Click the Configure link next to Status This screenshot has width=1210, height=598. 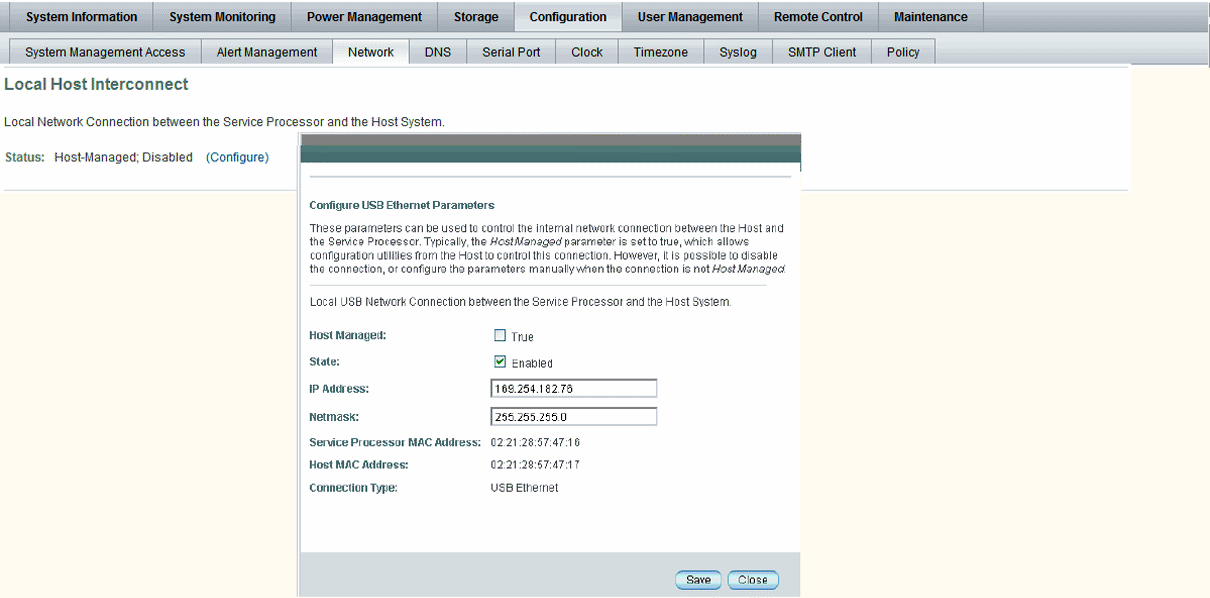pos(237,157)
